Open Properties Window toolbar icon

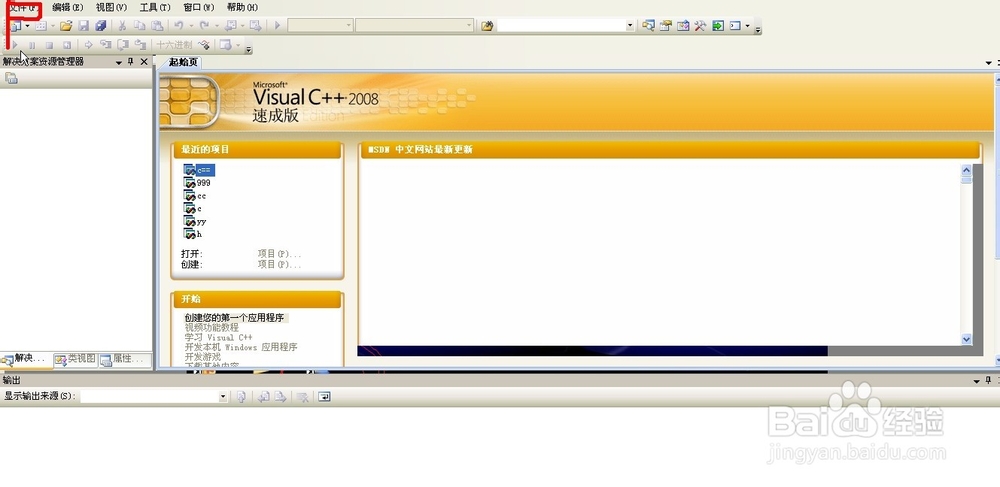pos(666,26)
